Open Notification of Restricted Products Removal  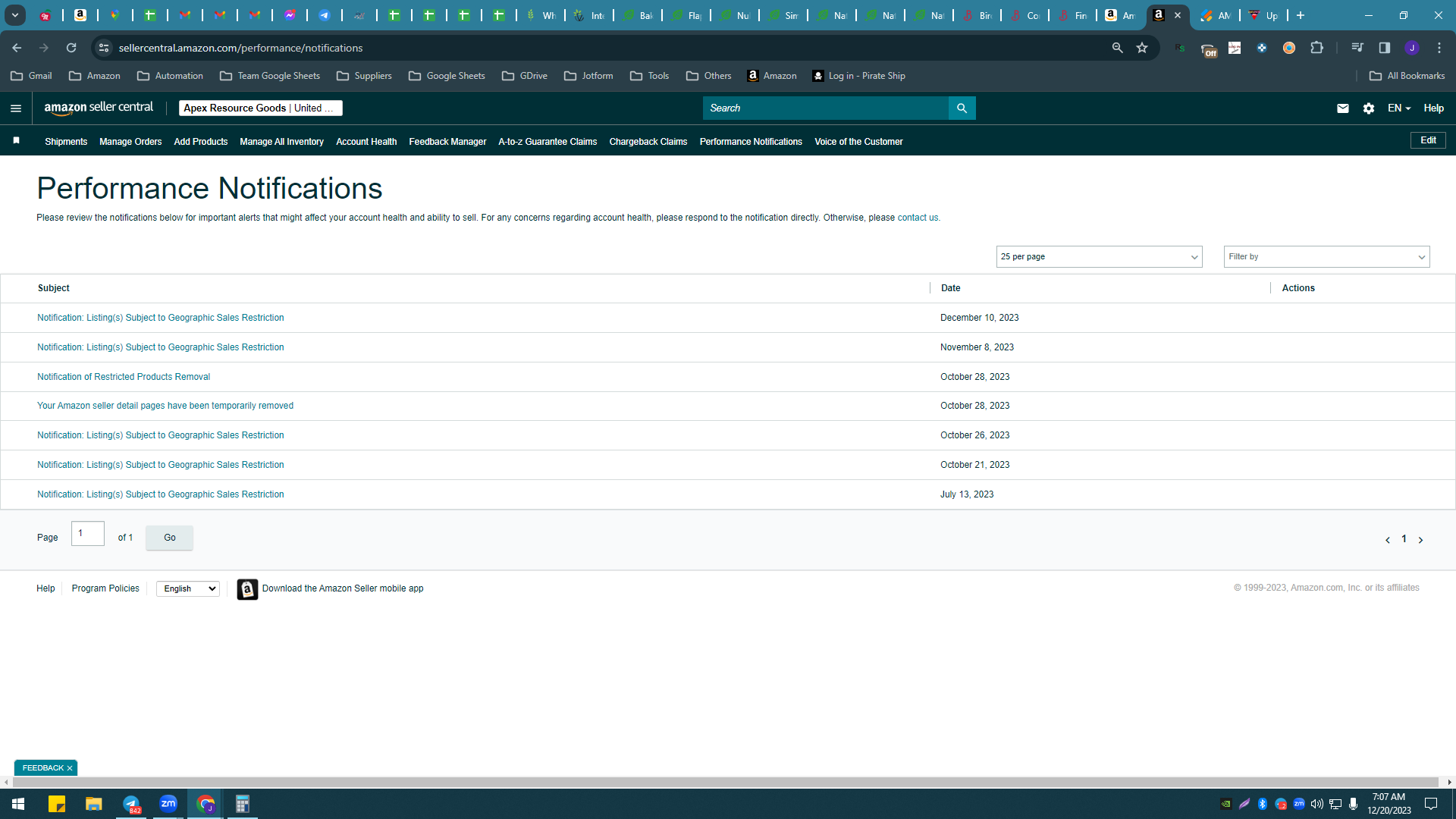(x=124, y=377)
